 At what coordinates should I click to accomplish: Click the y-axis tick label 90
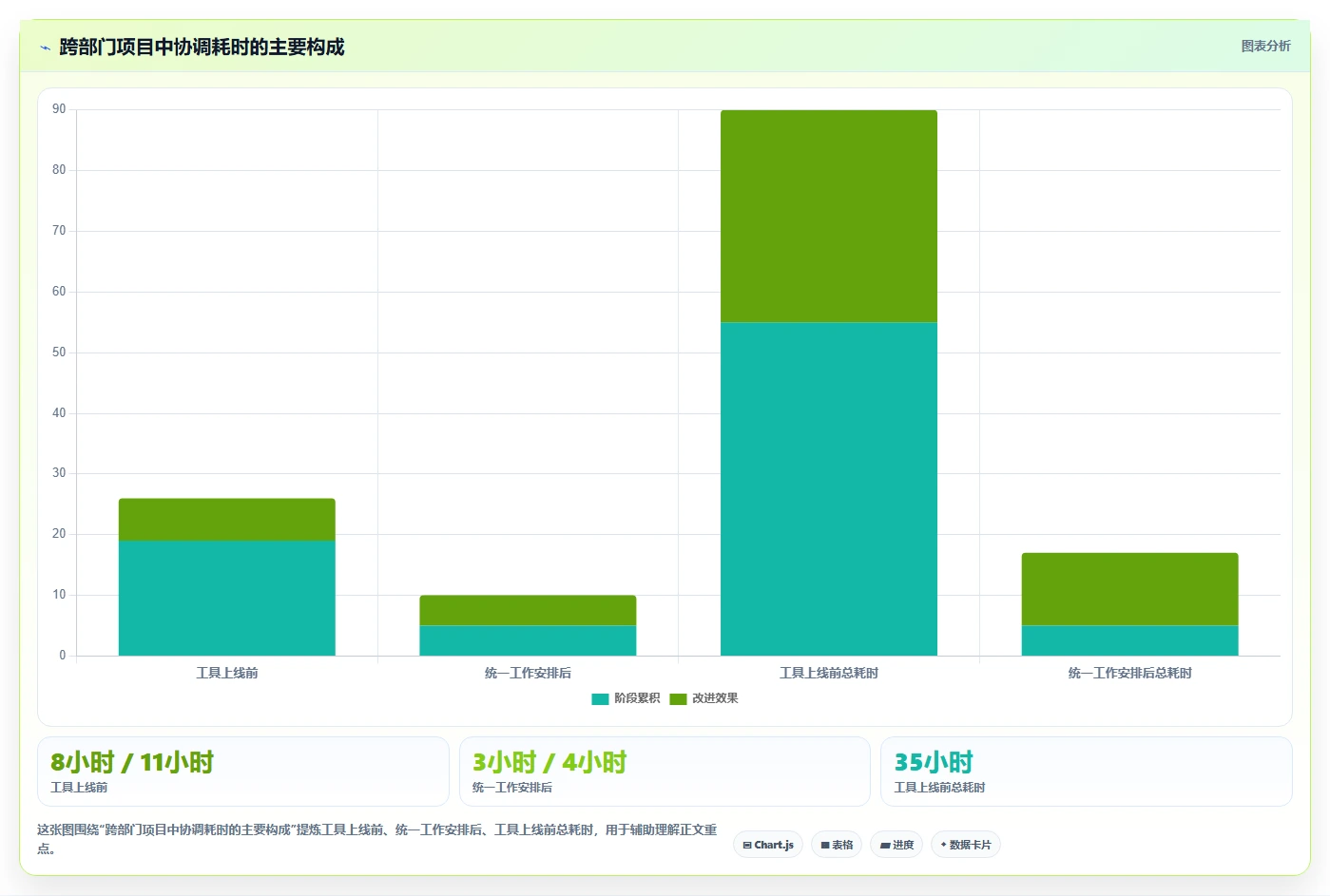coord(59,109)
